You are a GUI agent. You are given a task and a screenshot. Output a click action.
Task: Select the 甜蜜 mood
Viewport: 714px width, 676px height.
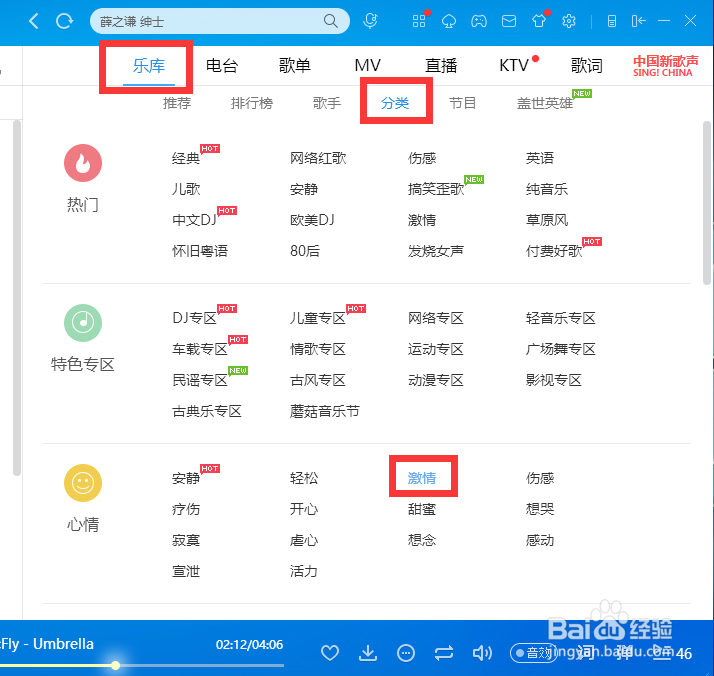pyautogui.click(x=422, y=509)
